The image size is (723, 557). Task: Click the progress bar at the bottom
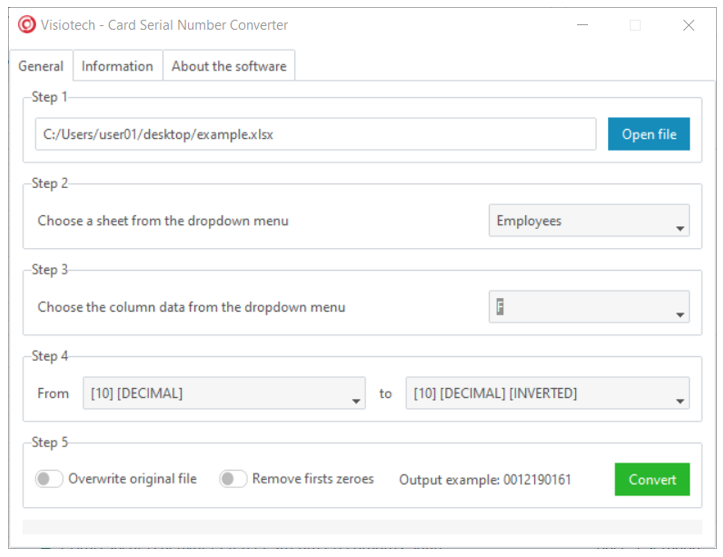click(362, 527)
